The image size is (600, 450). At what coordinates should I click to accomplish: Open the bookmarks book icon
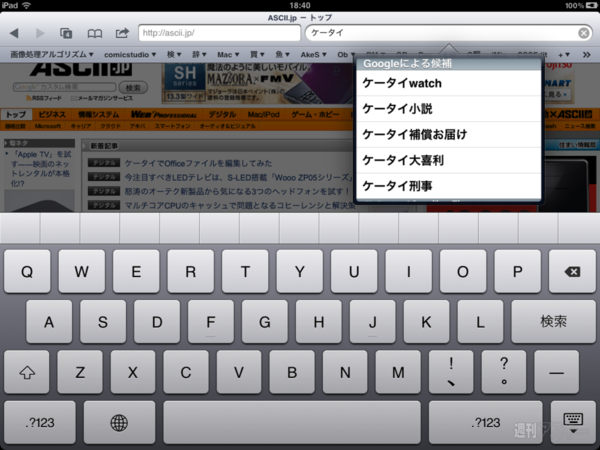click(x=95, y=34)
